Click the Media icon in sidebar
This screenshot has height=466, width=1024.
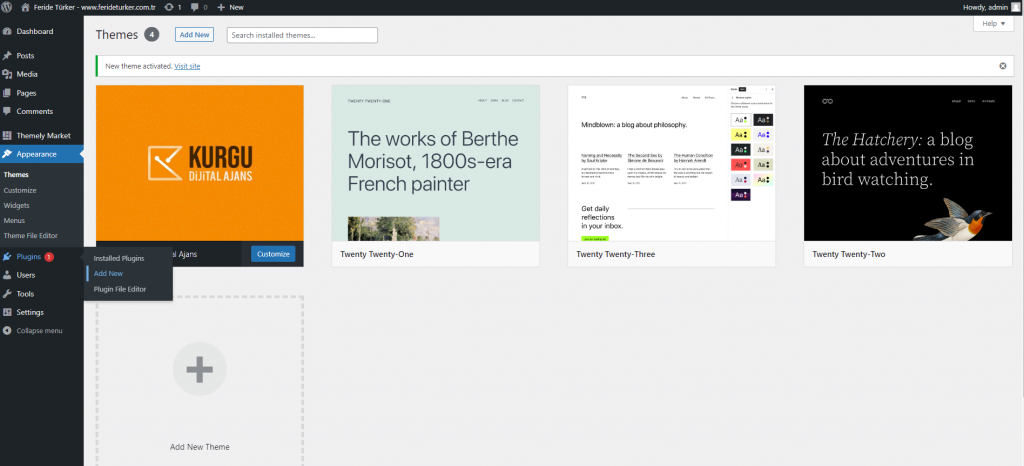(7, 74)
